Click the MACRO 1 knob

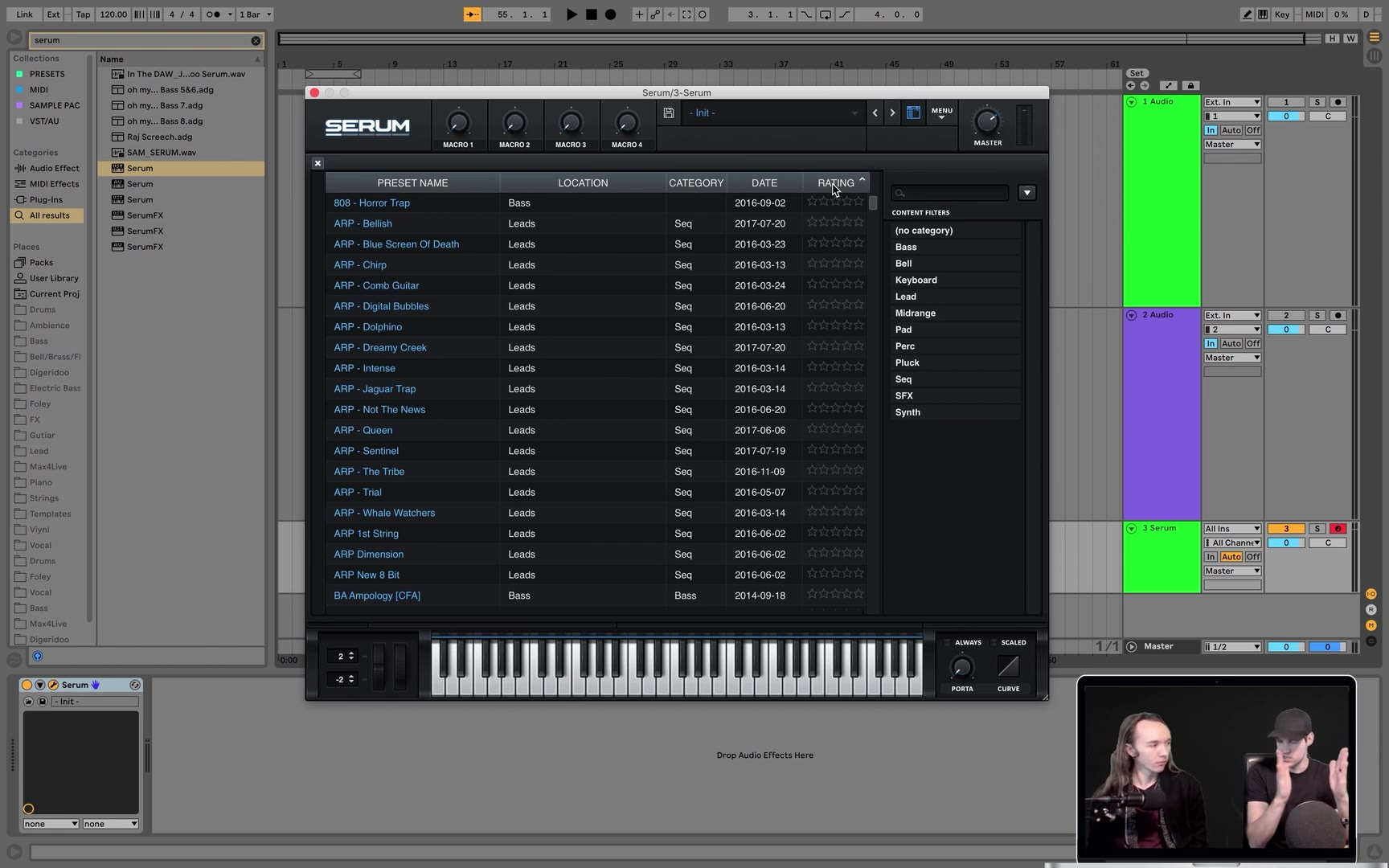click(x=458, y=123)
